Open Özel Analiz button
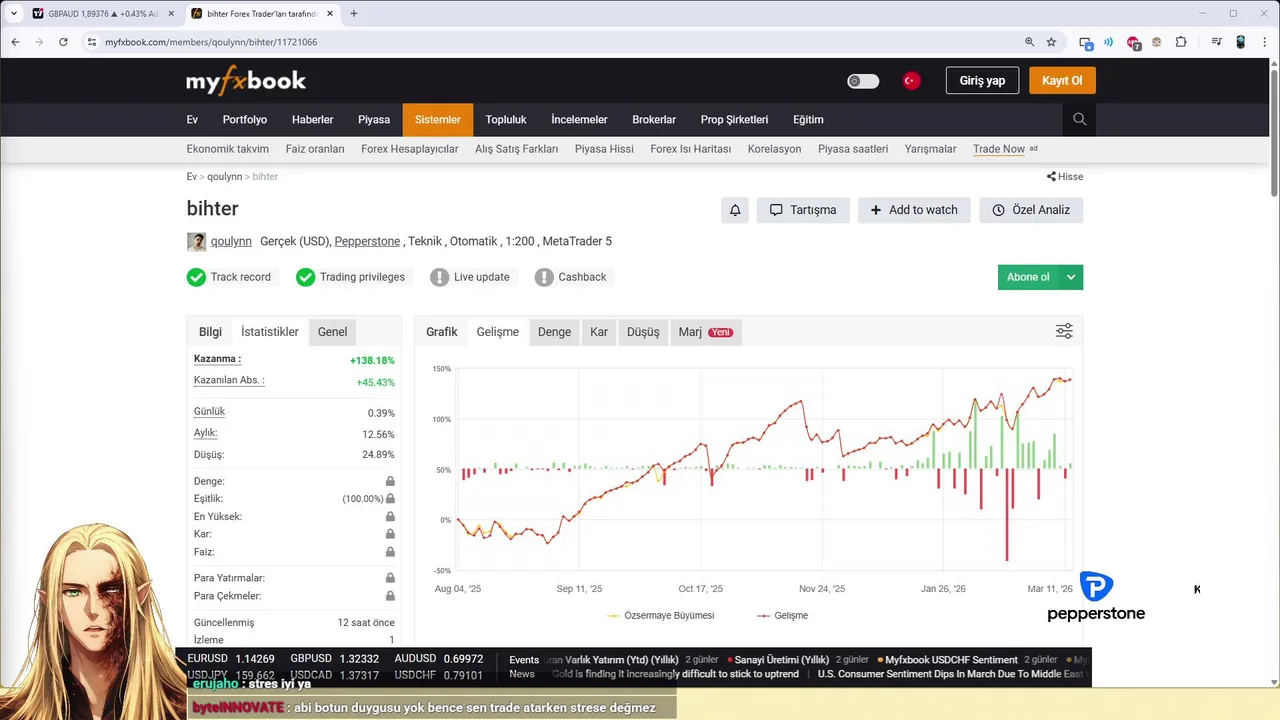Image resolution: width=1280 pixels, height=720 pixels. click(x=1031, y=210)
